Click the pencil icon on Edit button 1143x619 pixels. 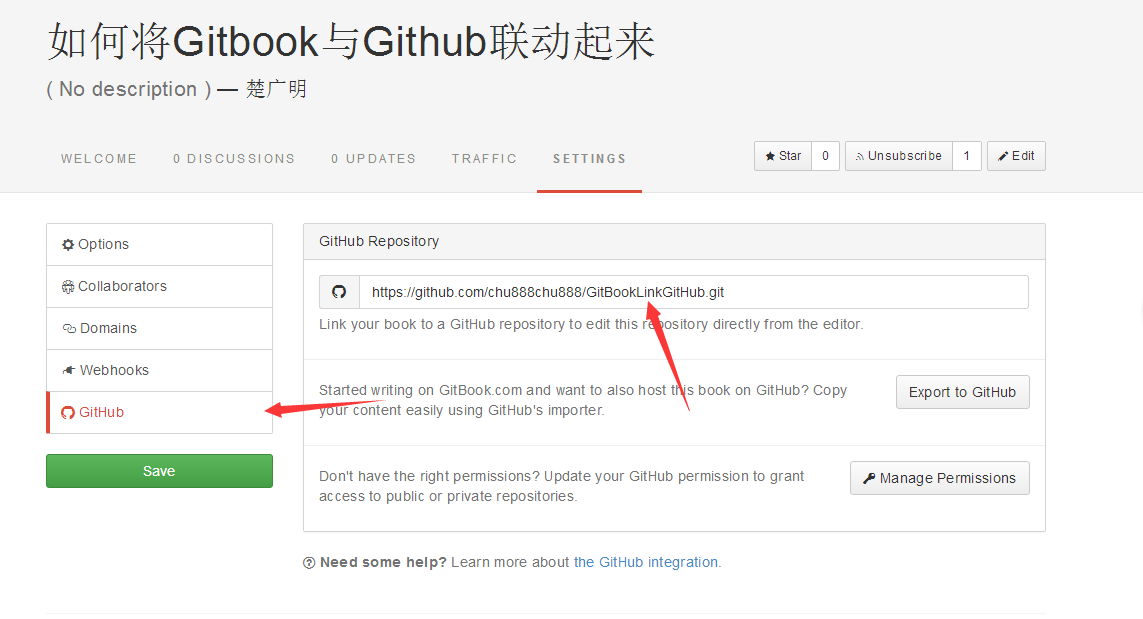(x=1003, y=156)
